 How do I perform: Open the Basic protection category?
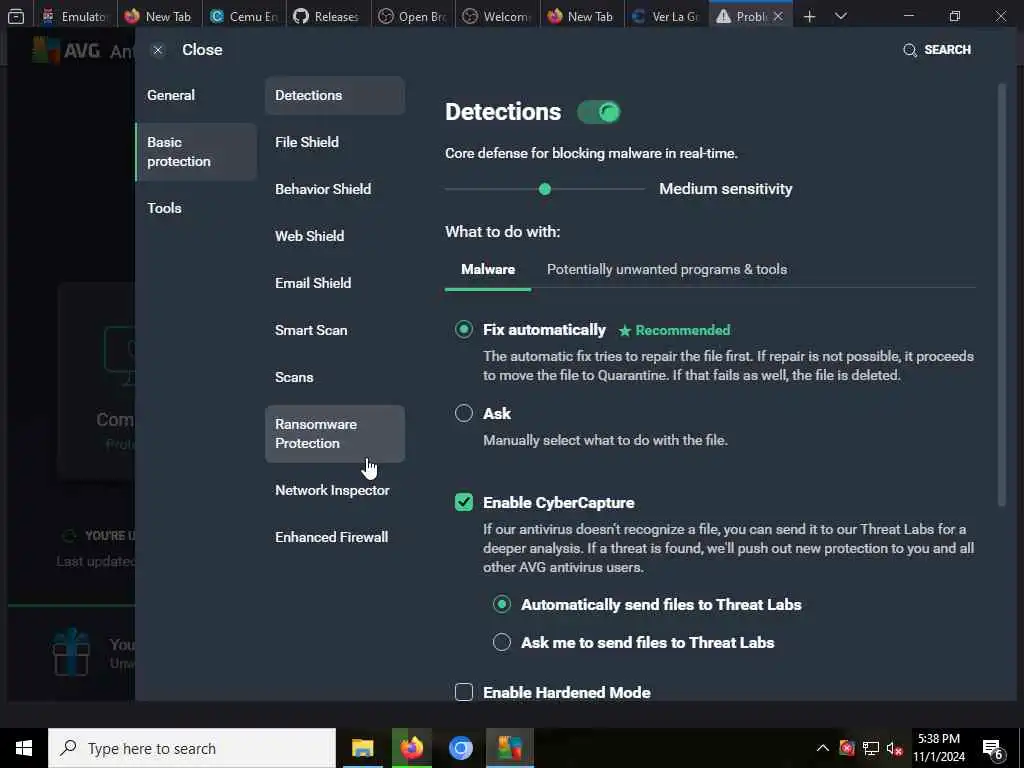click(196, 152)
